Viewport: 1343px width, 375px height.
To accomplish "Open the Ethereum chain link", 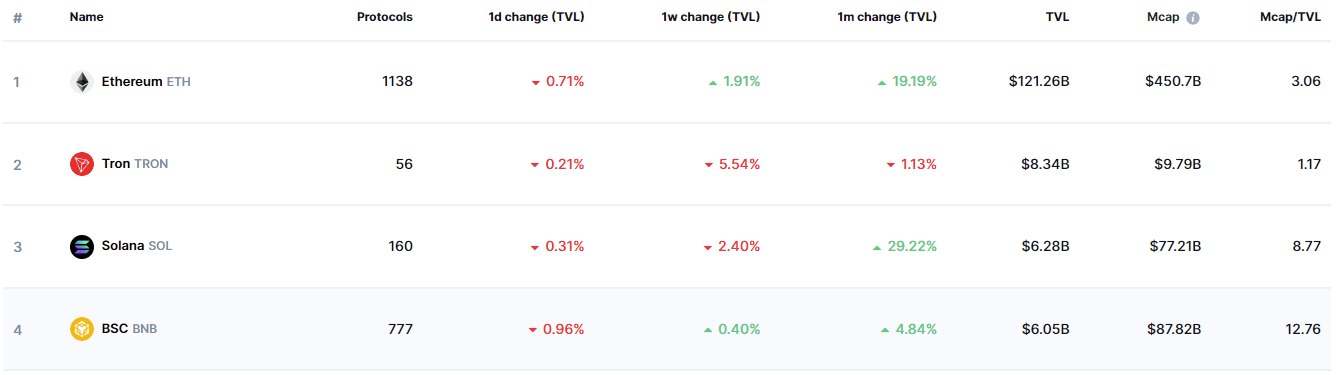I will click(132, 82).
